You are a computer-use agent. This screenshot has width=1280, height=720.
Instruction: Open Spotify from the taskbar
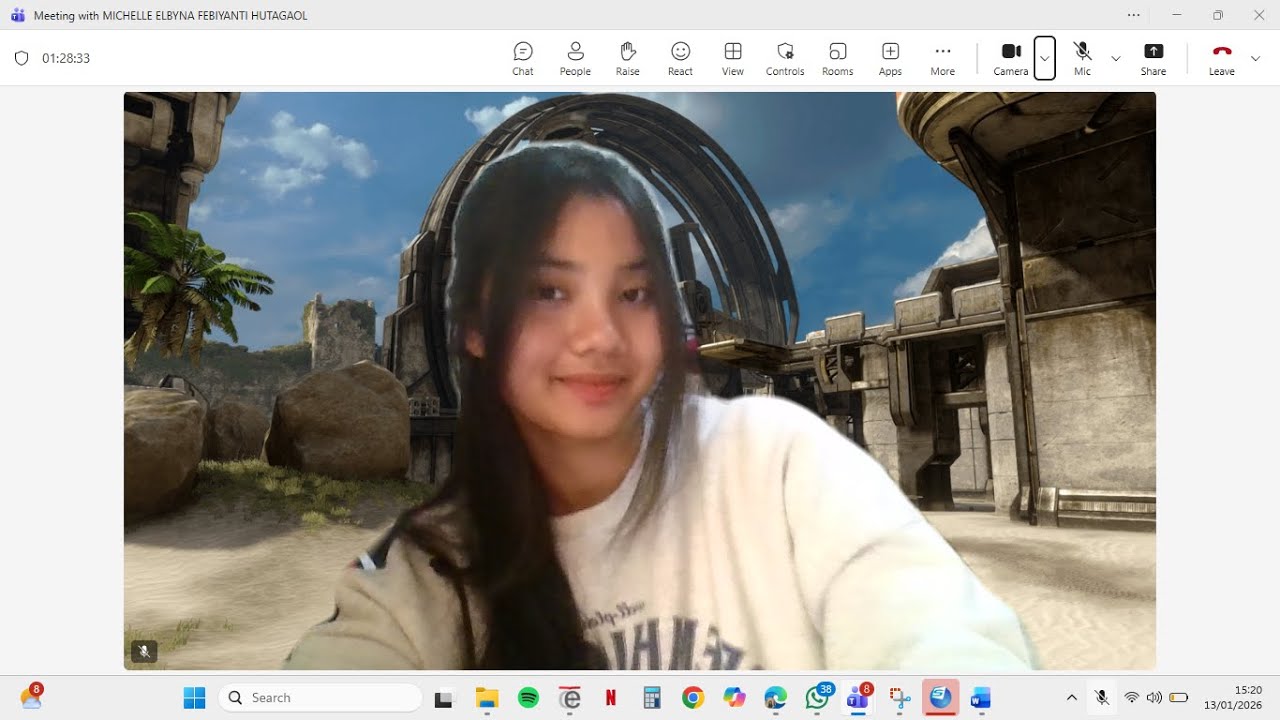(x=529, y=697)
